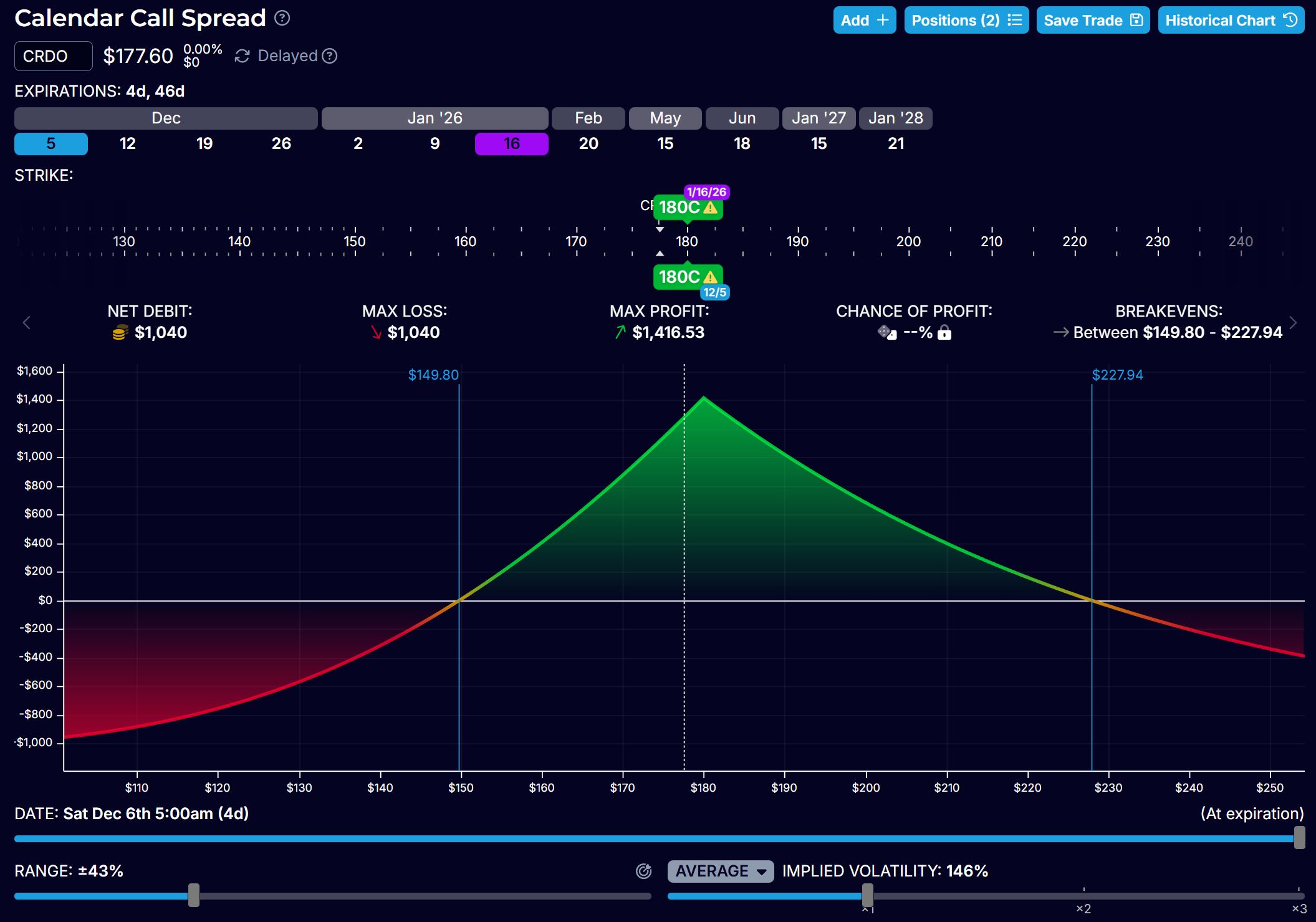Click warning icon on the 12/5 180C marker

point(710,277)
